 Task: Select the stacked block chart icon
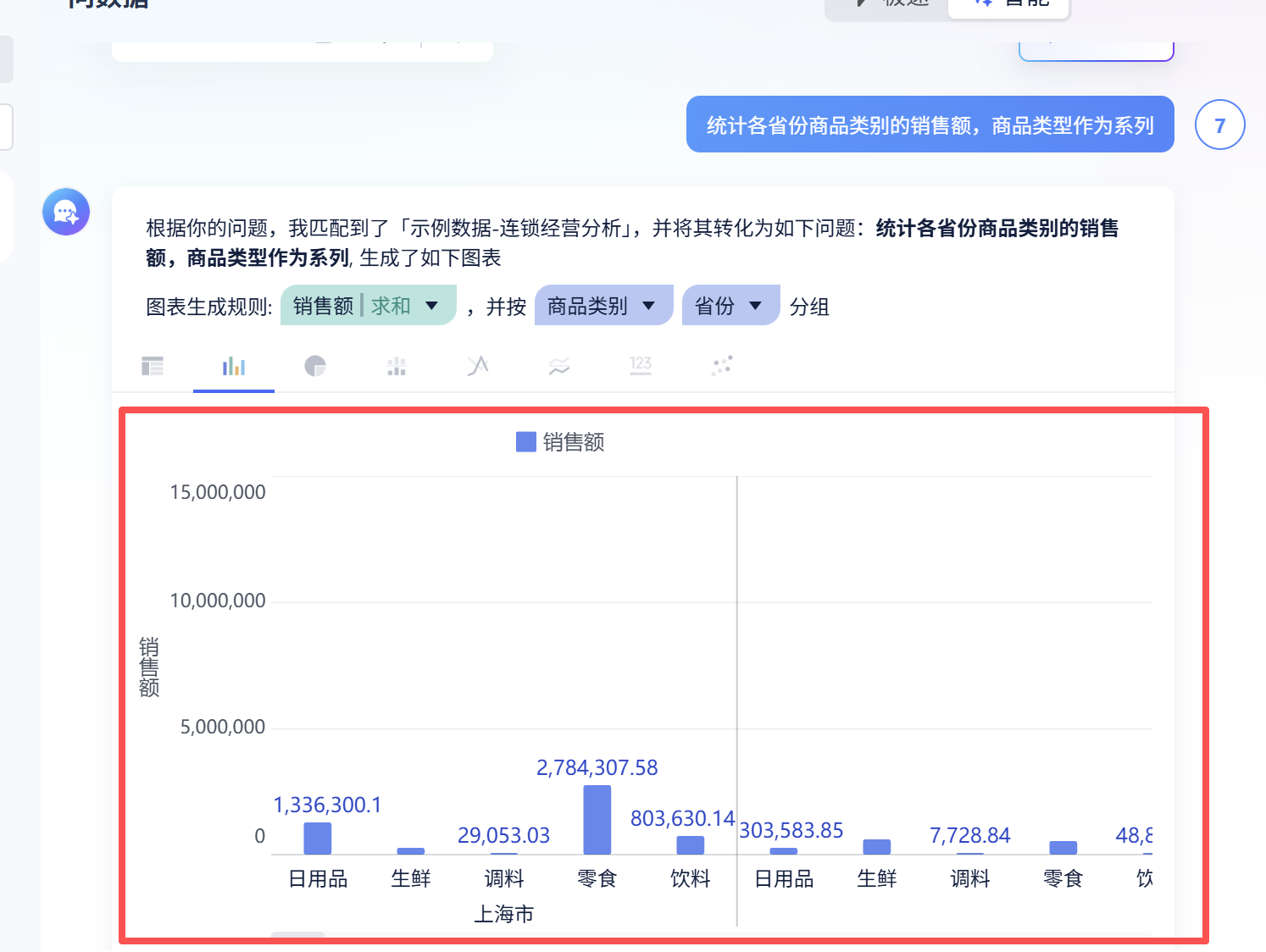click(x=397, y=366)
